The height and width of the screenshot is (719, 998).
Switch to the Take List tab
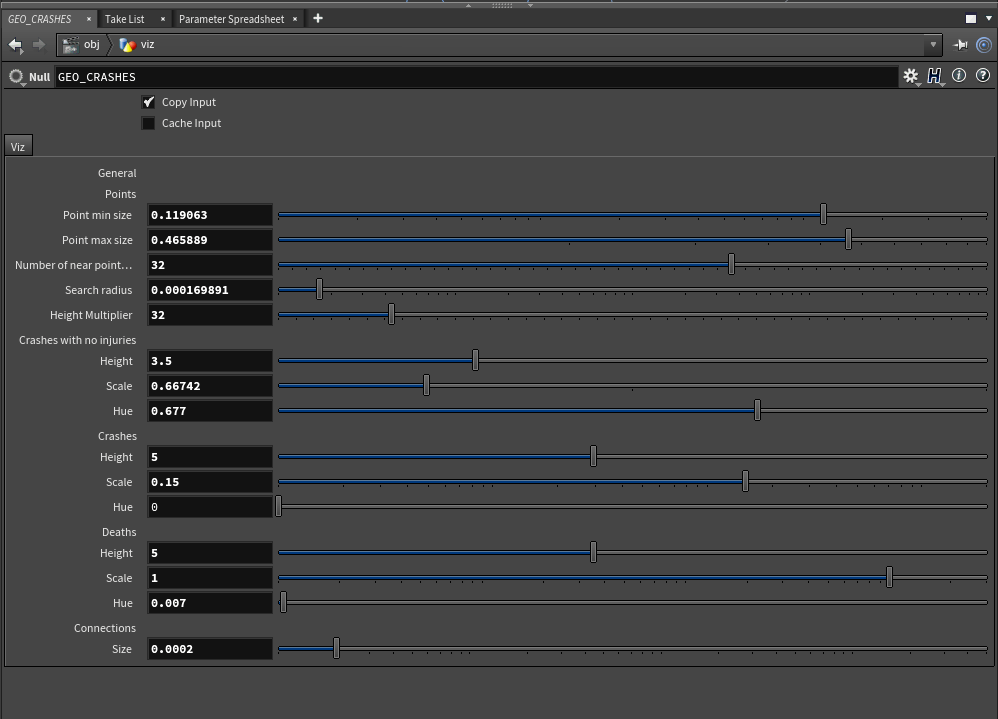pos(125,19)
